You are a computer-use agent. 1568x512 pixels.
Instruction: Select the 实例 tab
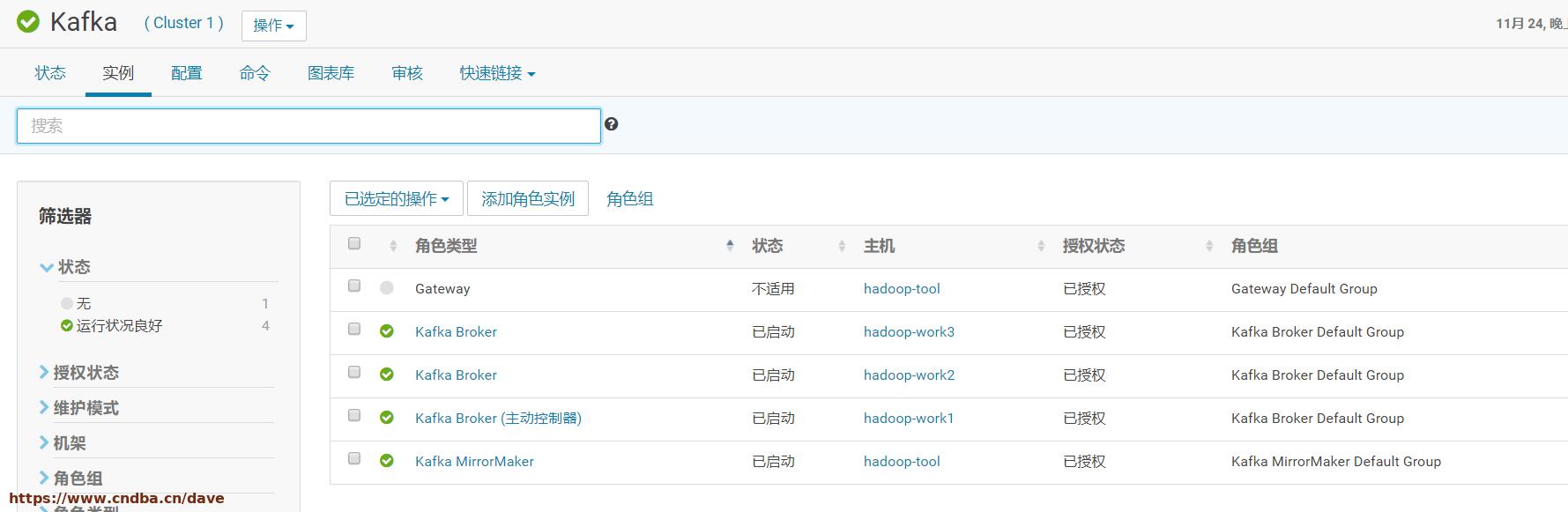pos(118,73)
